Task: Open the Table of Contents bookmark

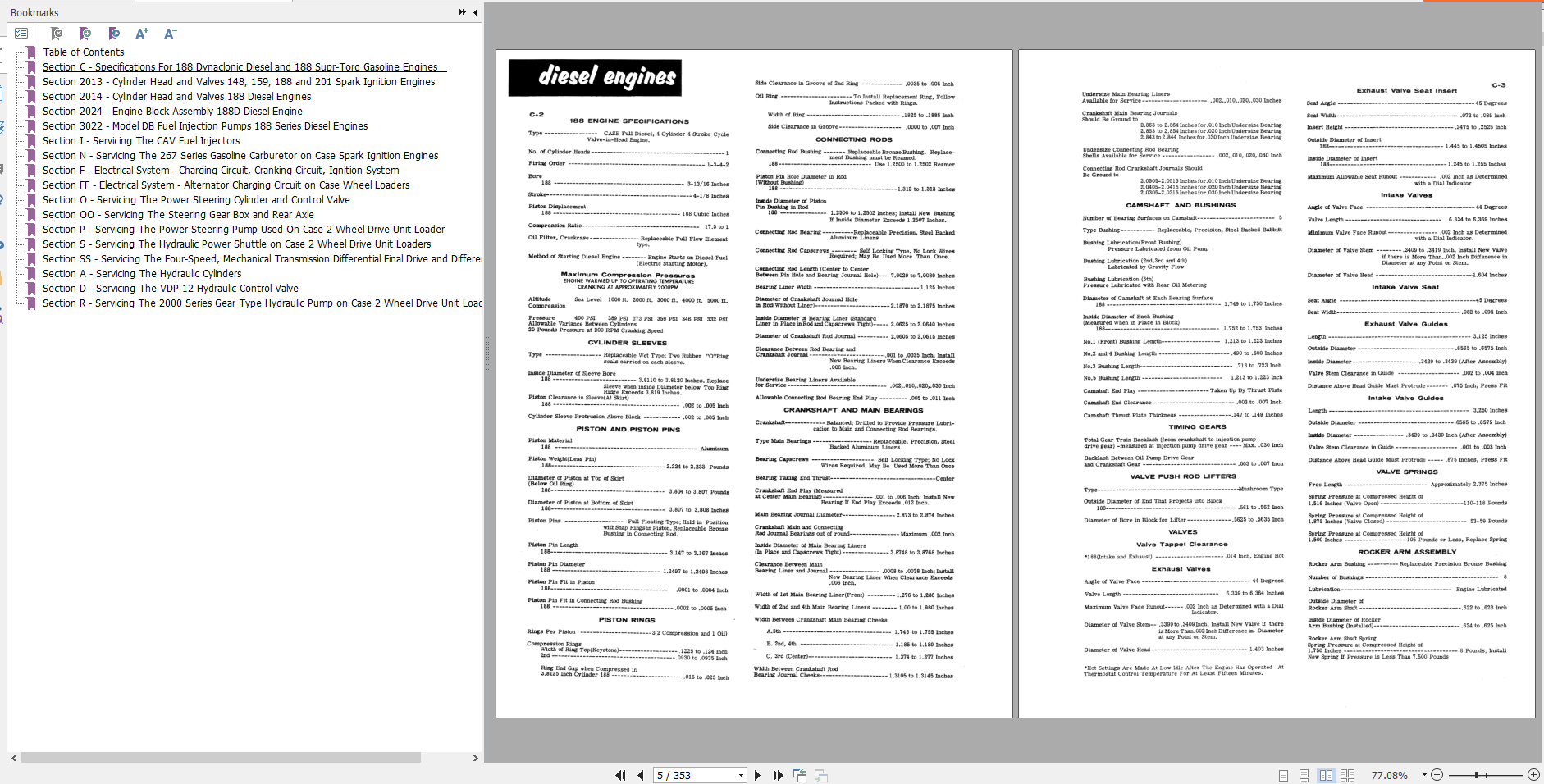Action: pyautogui.click(x=84, y=52)
